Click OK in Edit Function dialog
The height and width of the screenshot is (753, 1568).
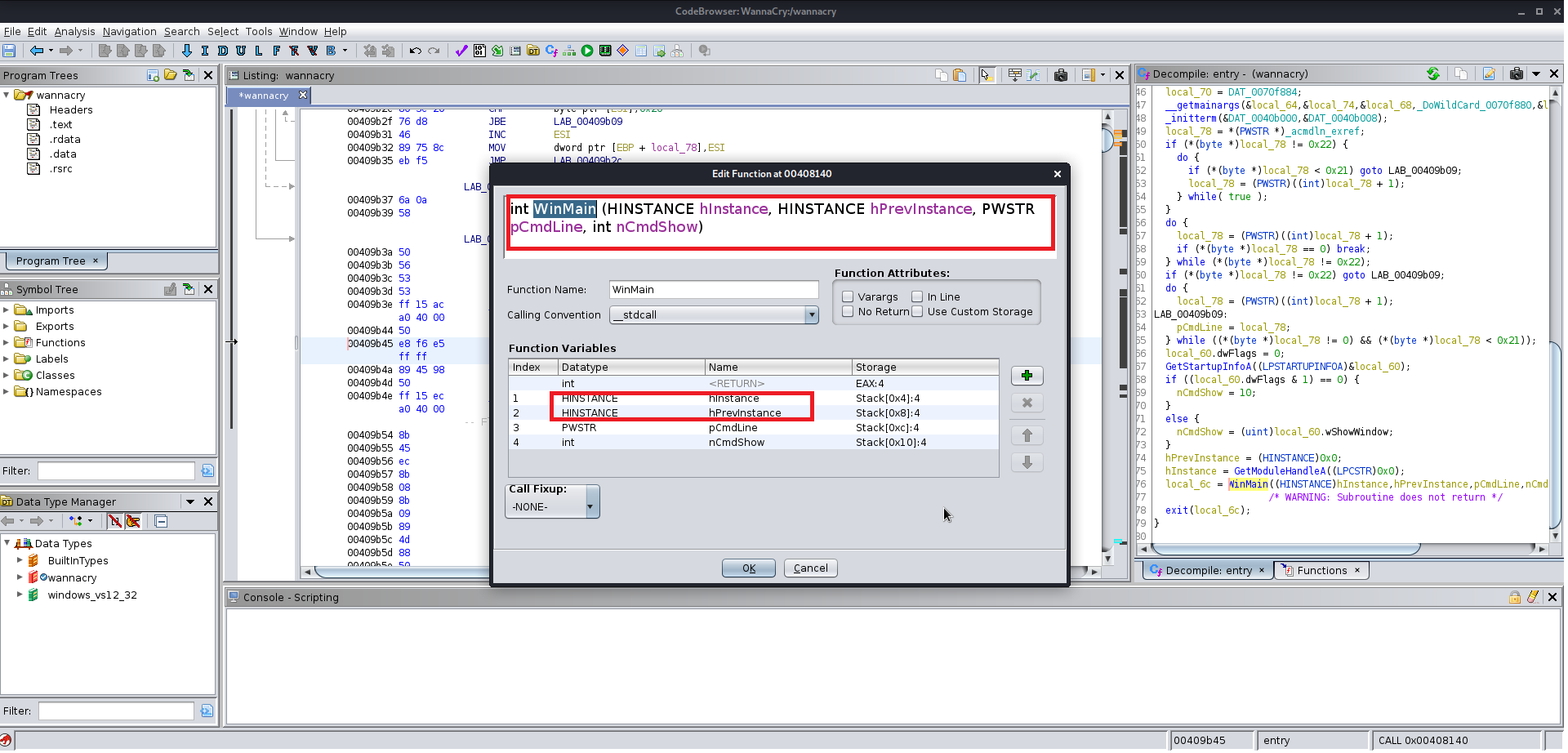click(x=749, y=568)
